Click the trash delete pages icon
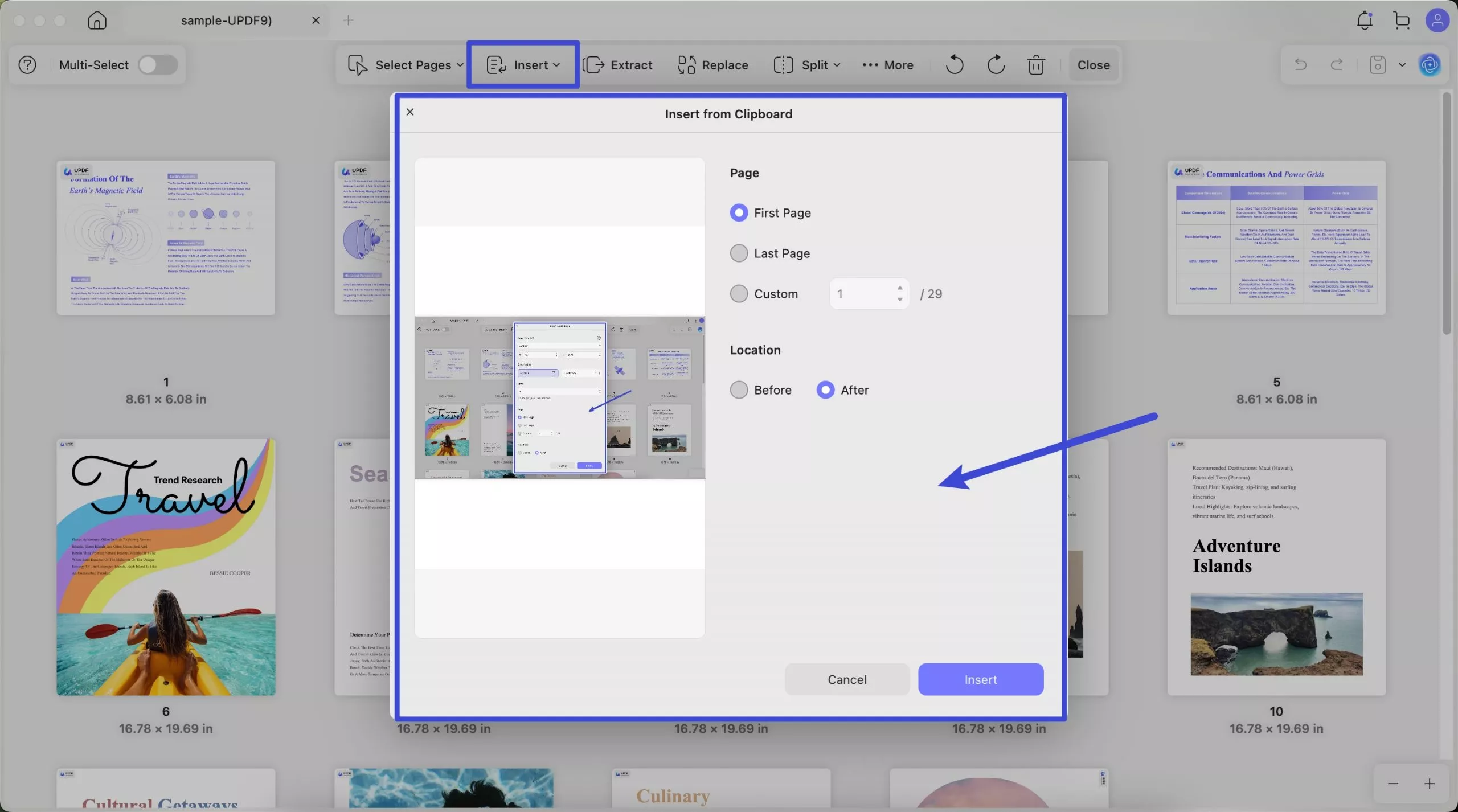 [x=1036, y=65]
